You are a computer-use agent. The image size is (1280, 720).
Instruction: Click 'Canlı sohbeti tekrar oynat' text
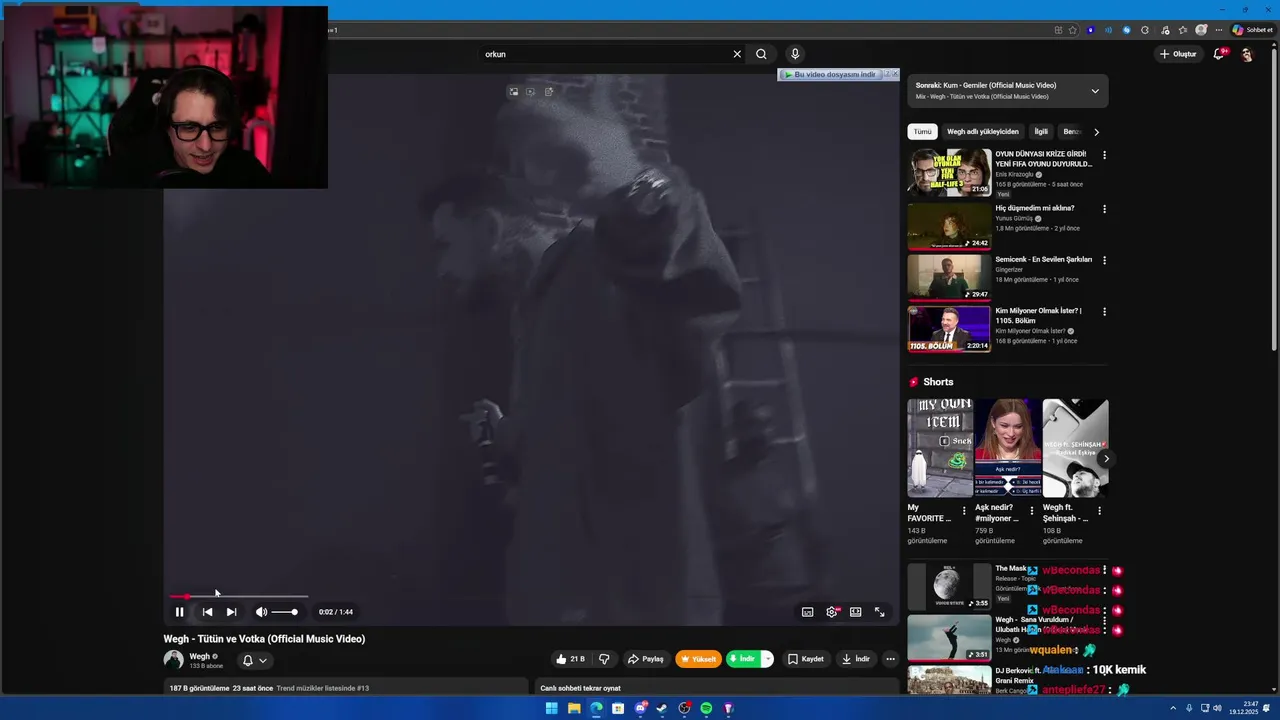coord(580,688)
